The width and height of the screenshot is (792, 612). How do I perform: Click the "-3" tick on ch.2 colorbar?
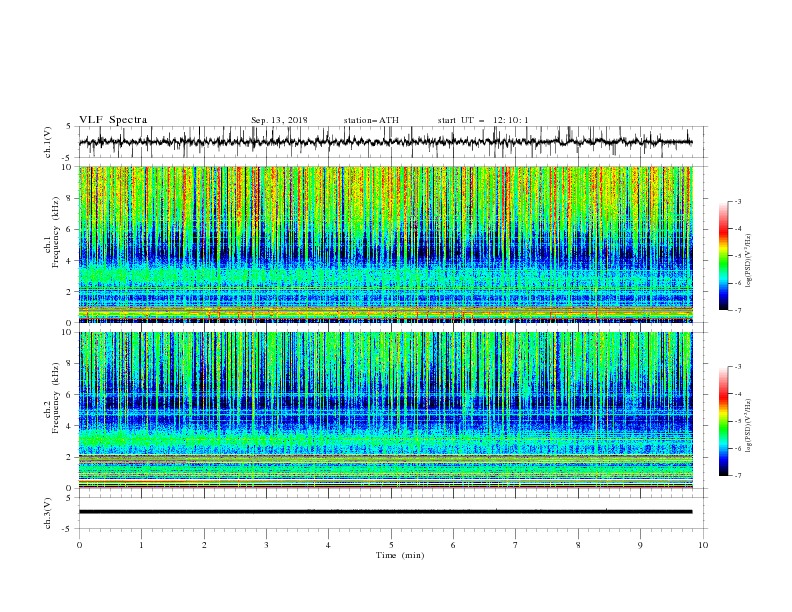click(737, 367)
